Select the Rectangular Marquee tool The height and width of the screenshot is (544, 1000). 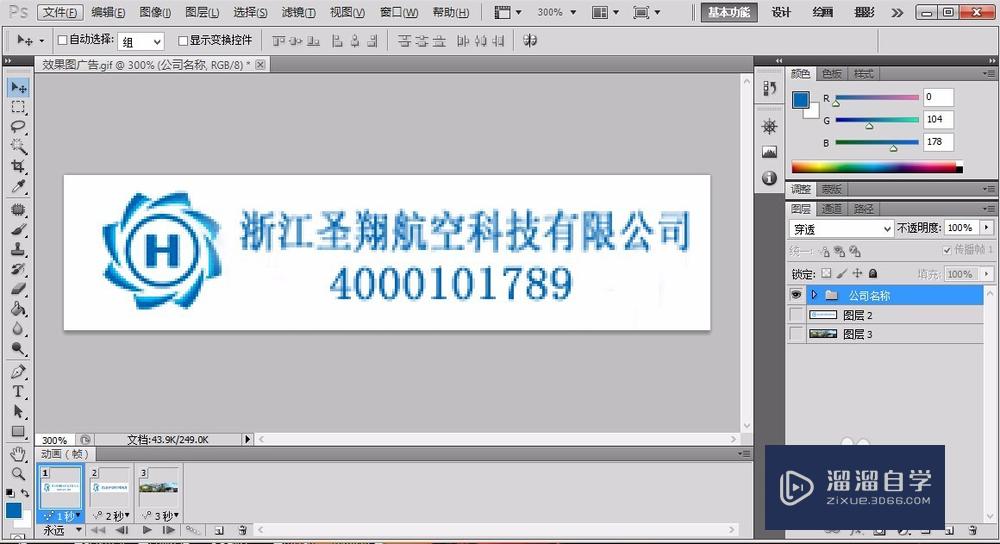coord(18,107)
